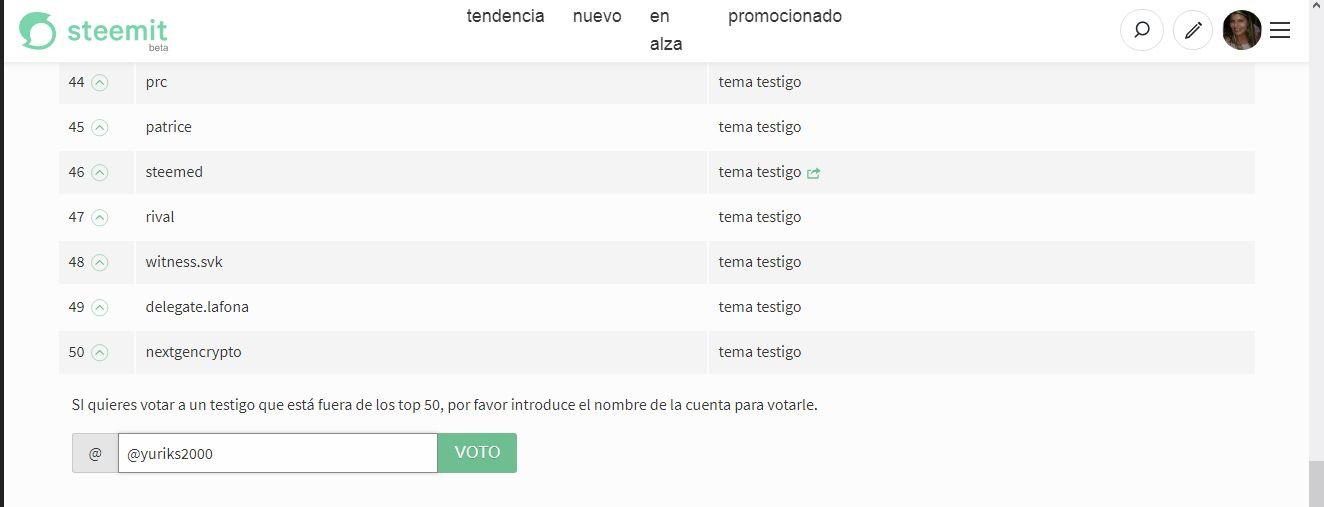Upvote witness patrice with arrow icon
1324x507 pixels.
(x=99, y=127)
